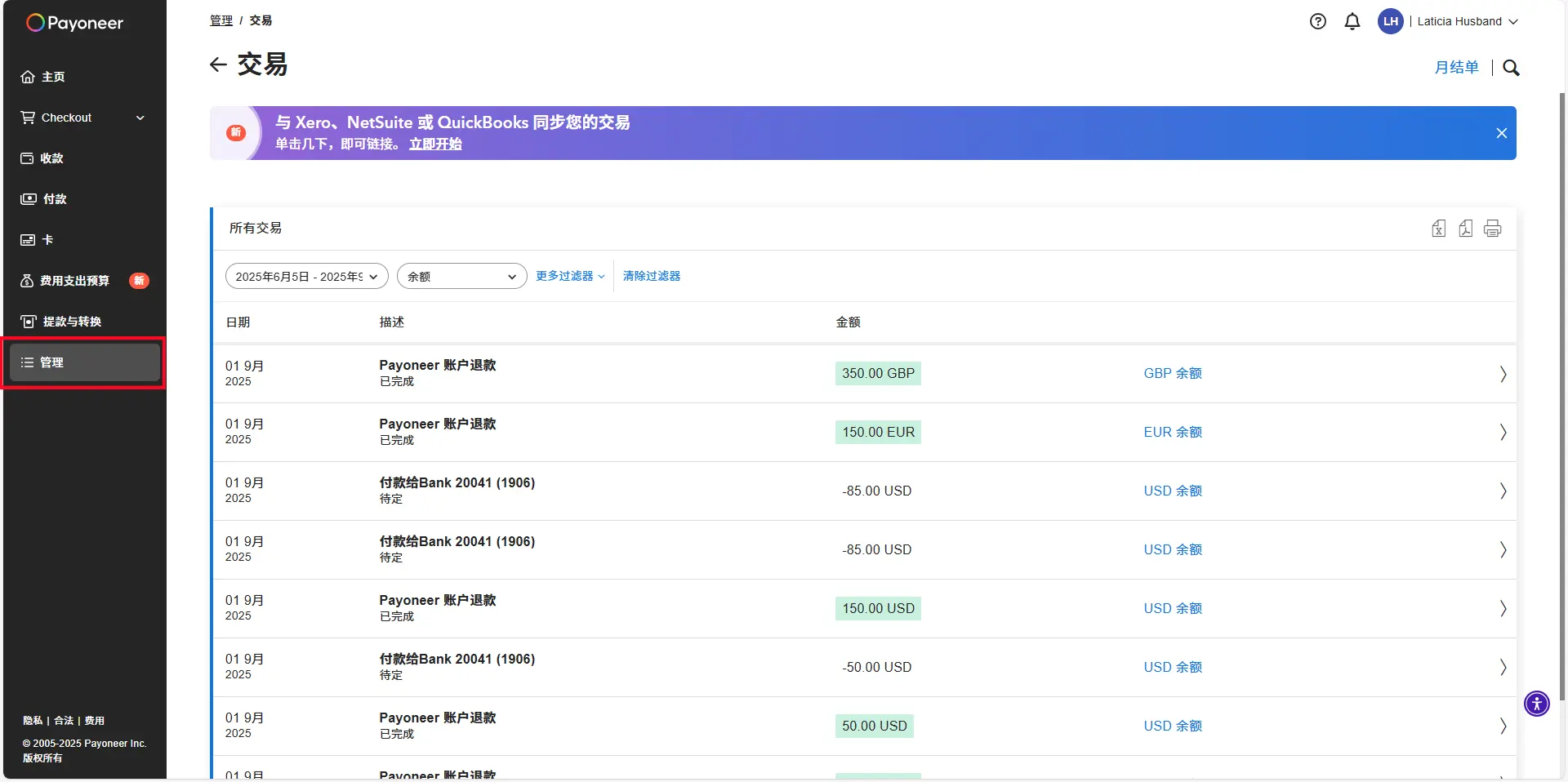
Task: Open 收款 in sidebar
Action: (83, 158)
